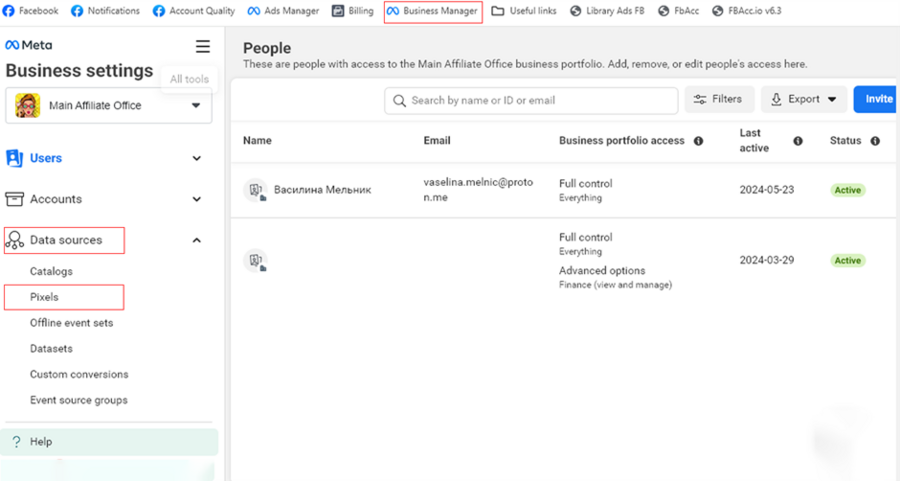Viewport: 900px width, 481px height.
Task: Click the 2024-03-29 last active date
Action: tap(767, 260)
